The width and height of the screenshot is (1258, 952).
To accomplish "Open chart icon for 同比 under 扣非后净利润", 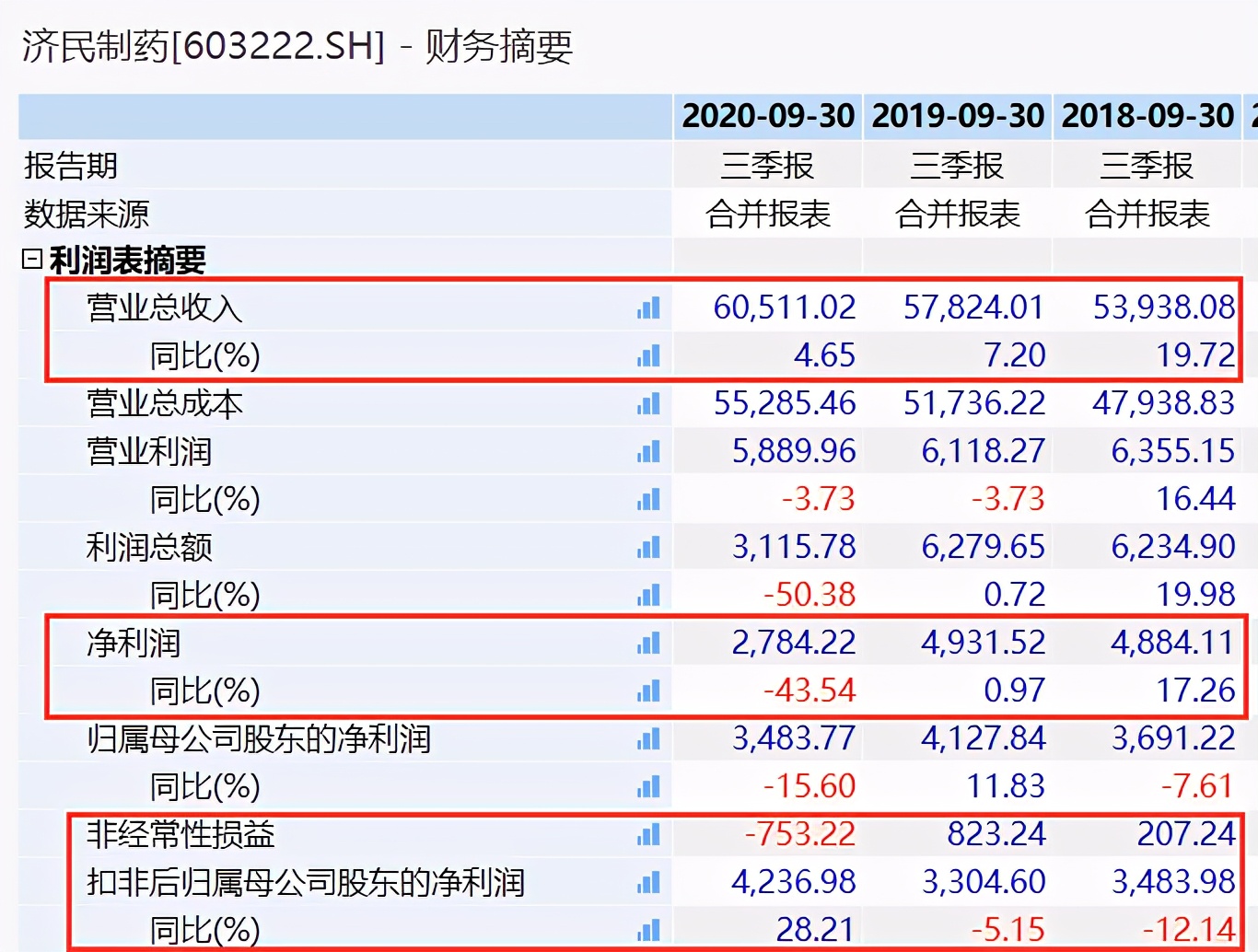I will tap(648, 930).
